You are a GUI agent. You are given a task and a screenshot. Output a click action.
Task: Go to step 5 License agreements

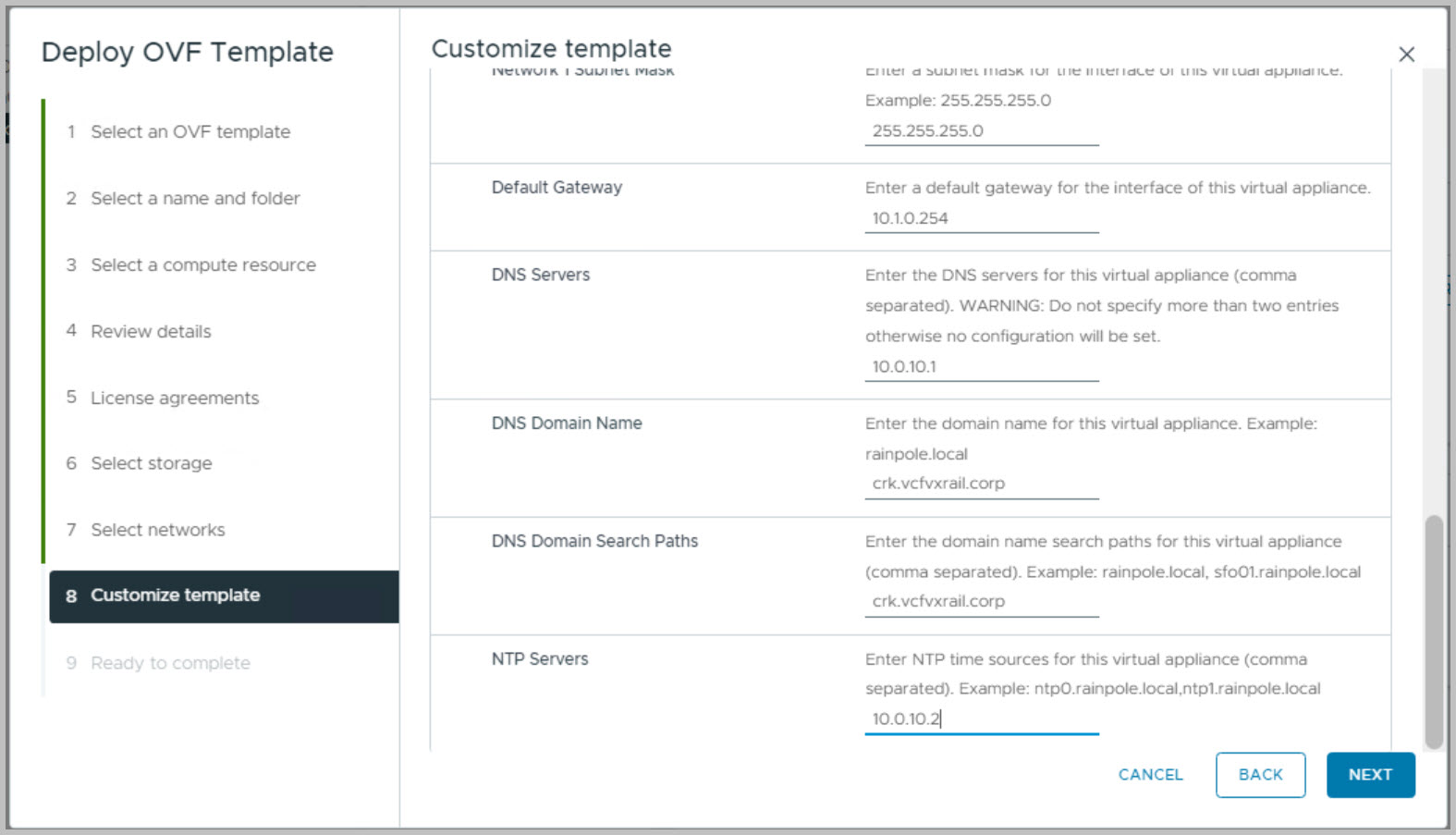(174, 399)
